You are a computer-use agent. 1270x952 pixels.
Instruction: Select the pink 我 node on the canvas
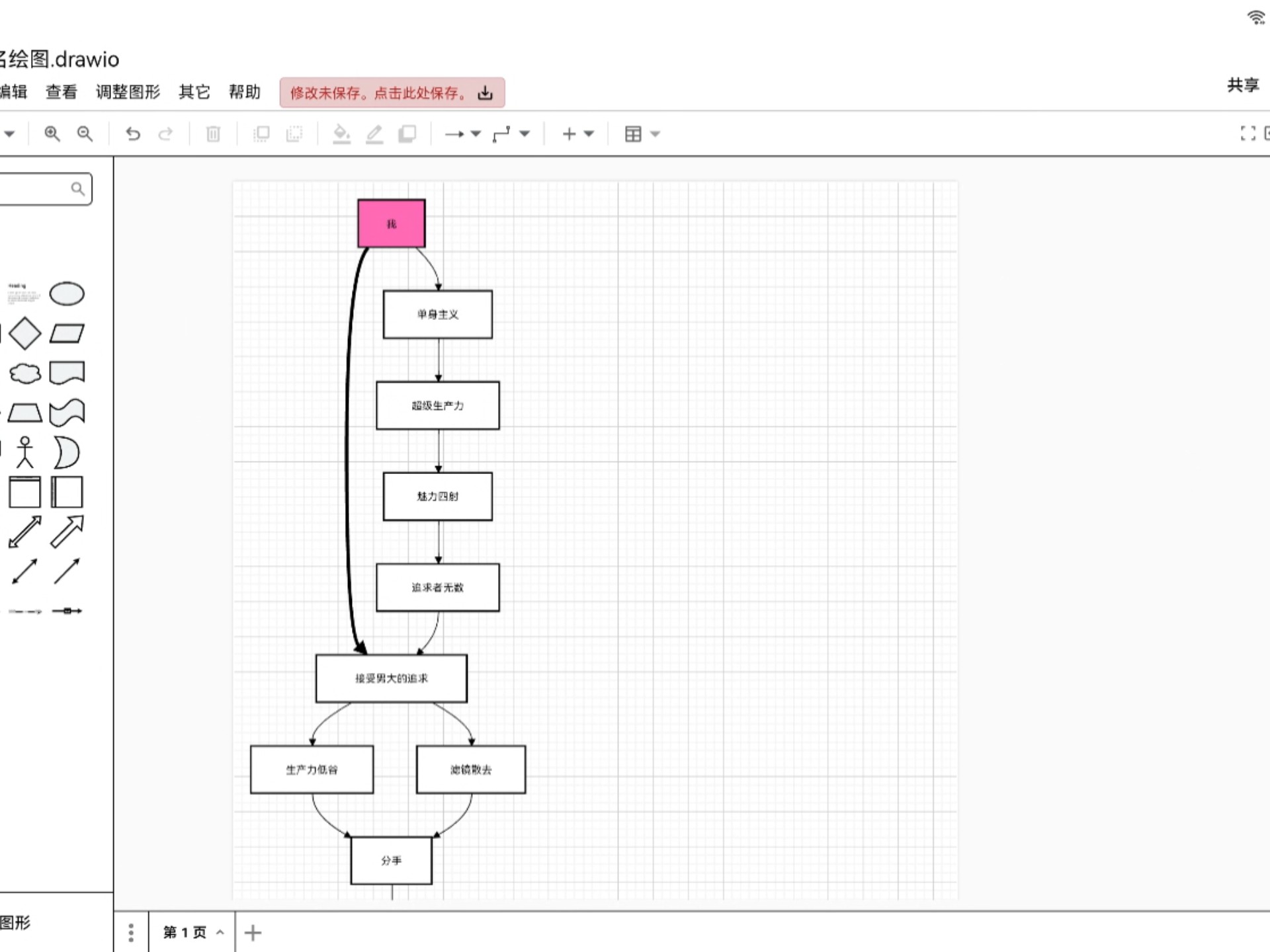click(x=392, y=223)
